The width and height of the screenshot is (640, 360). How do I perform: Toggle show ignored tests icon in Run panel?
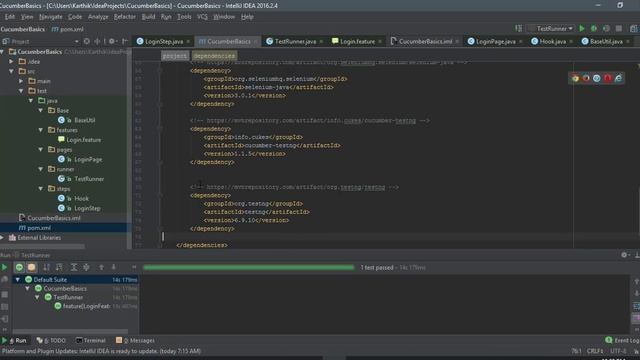coord(31,267)
